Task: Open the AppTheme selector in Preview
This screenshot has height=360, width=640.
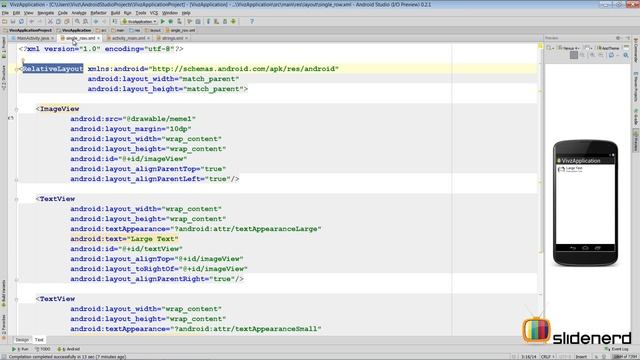Action: click(x=608, y=48)
